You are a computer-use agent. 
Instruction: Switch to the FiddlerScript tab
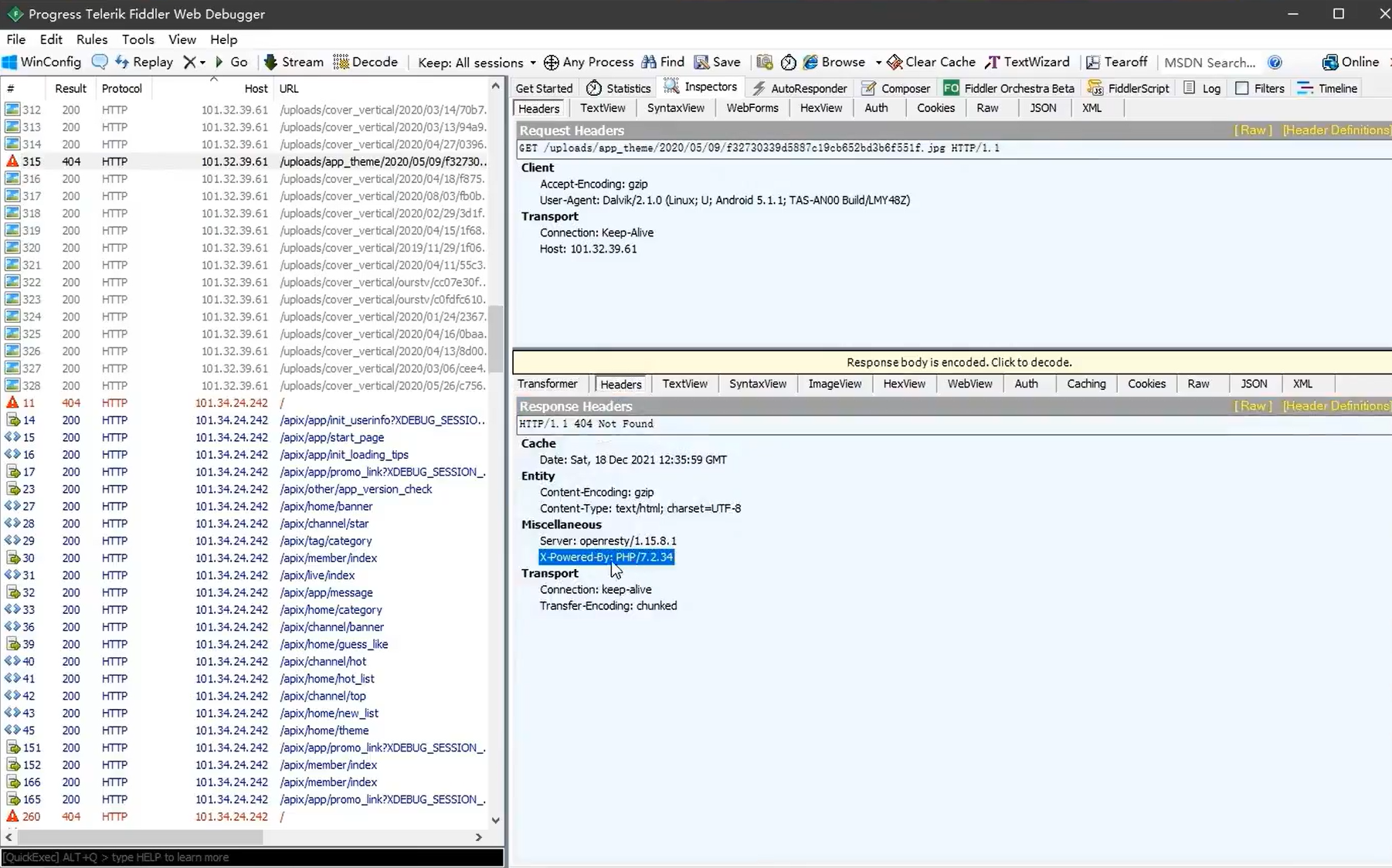coord(1129,88)
